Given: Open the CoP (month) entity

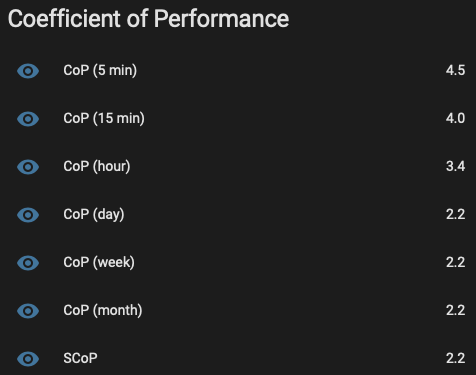Looking at the screenshot, I should point(103,310).
